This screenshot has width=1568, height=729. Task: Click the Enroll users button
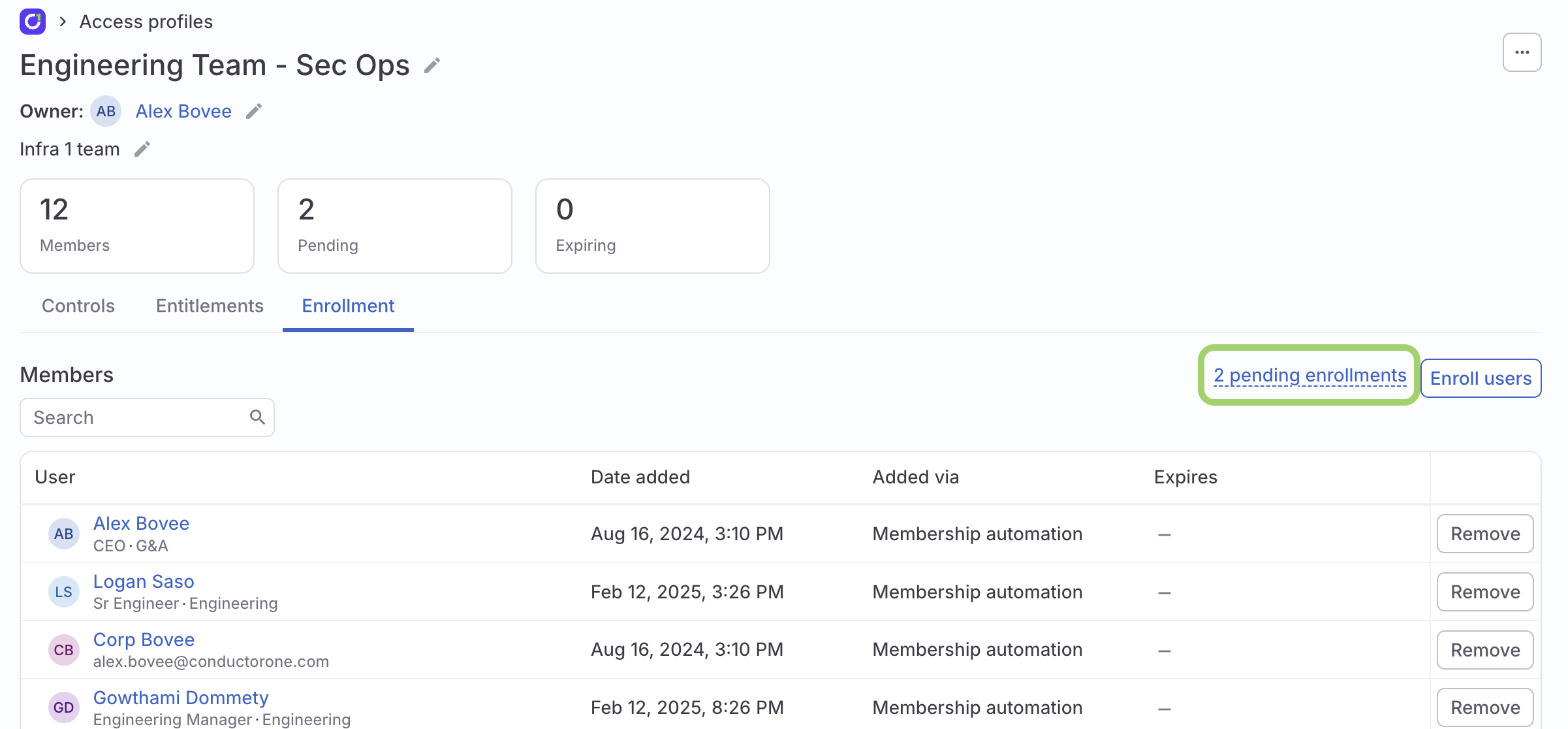[x=1481, y=378]
